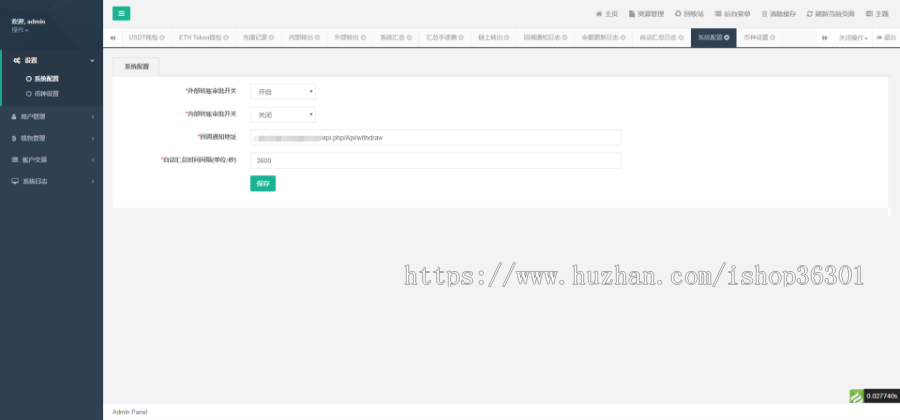This screenshot has width=900, height=420.
Task: Click the Admin Panel footer text
Action: pos(130,412)
